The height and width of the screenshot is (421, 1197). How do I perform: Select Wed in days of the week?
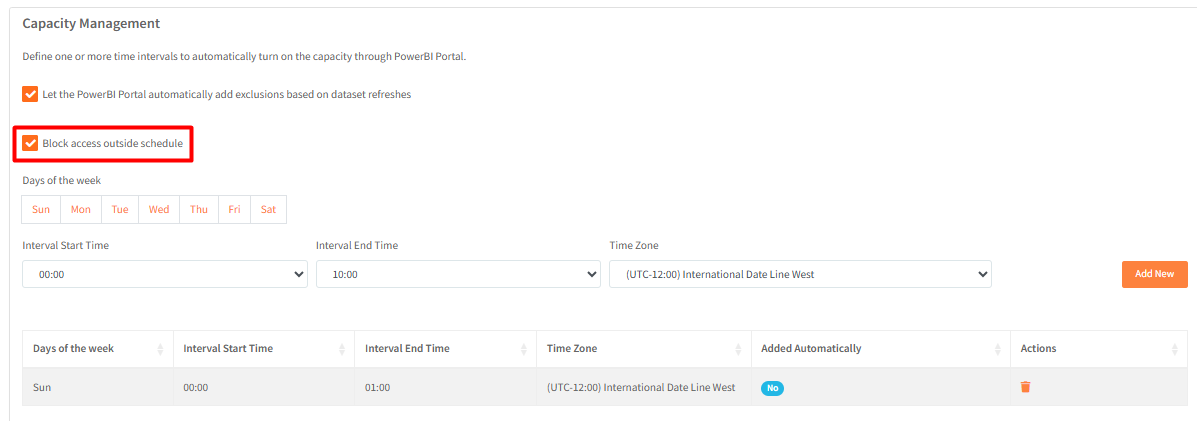(159, 209)
